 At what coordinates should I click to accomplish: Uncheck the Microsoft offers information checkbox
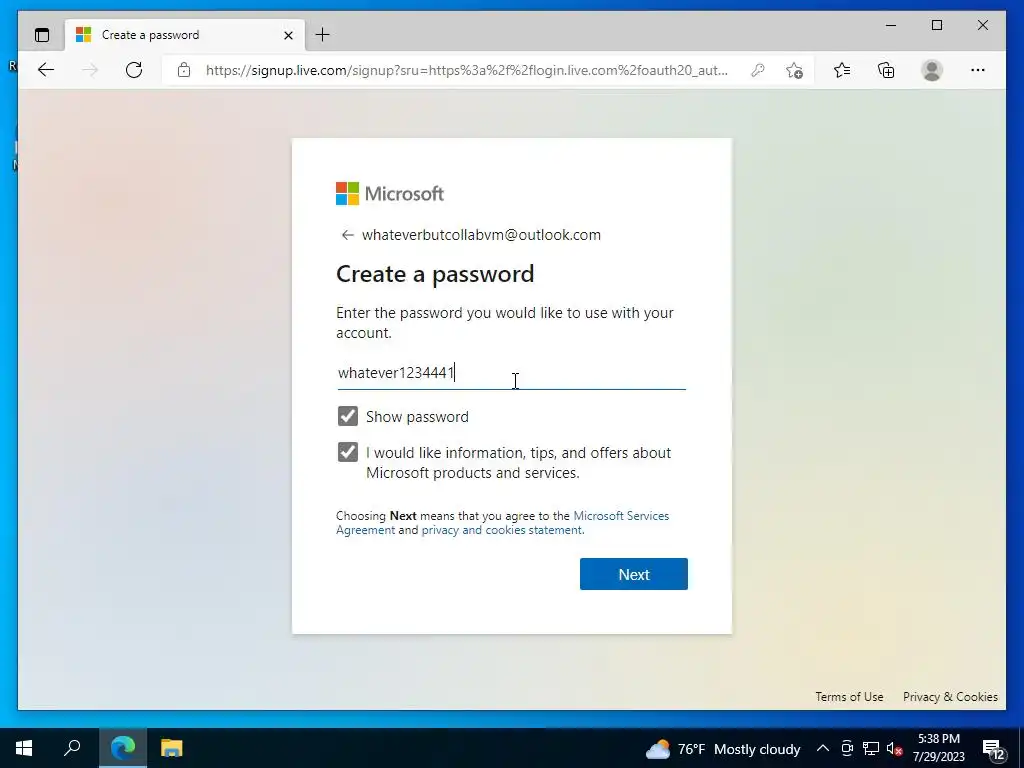click(348, 452)
